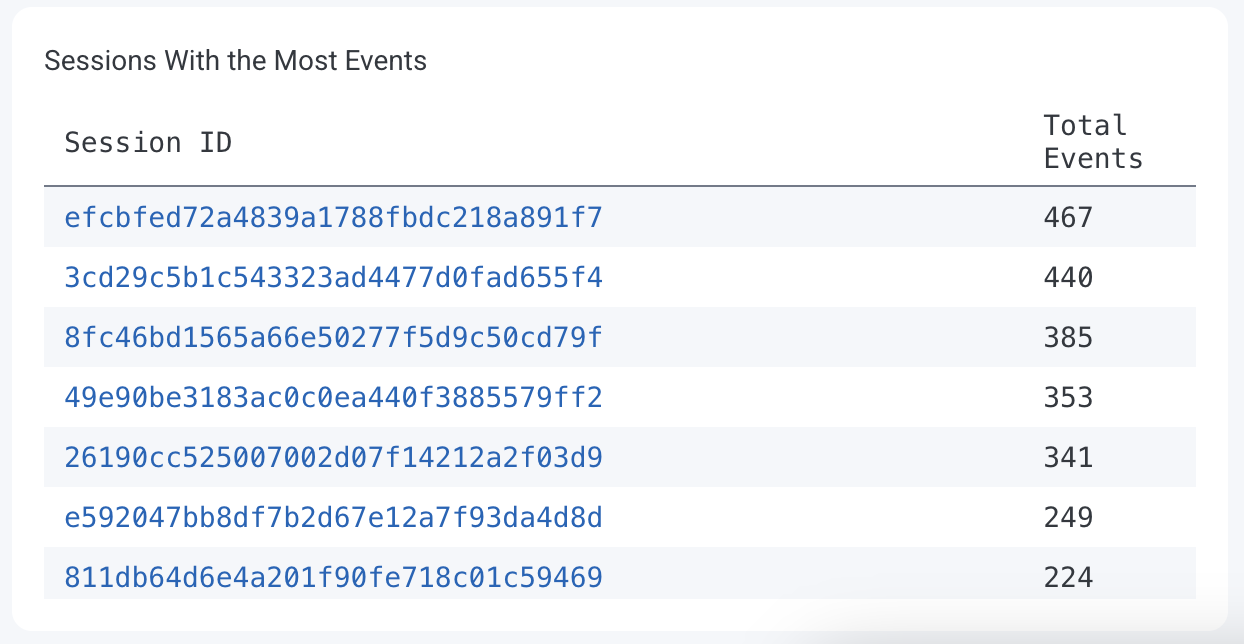Open session 811db64d6e4a201f90fe718c01c59469
Viewport: 1244px width, 644px height.
333,577
